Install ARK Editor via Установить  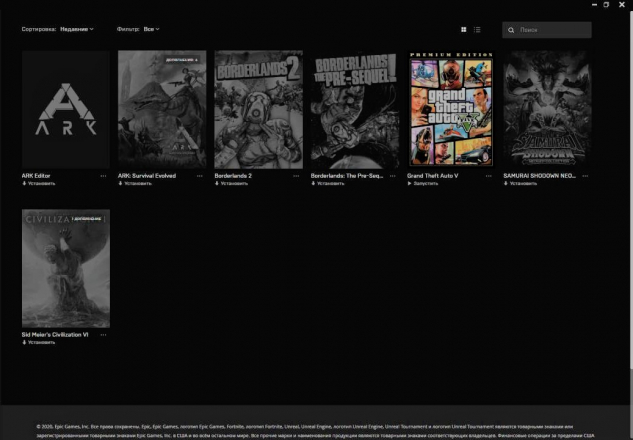pos(39,183)
